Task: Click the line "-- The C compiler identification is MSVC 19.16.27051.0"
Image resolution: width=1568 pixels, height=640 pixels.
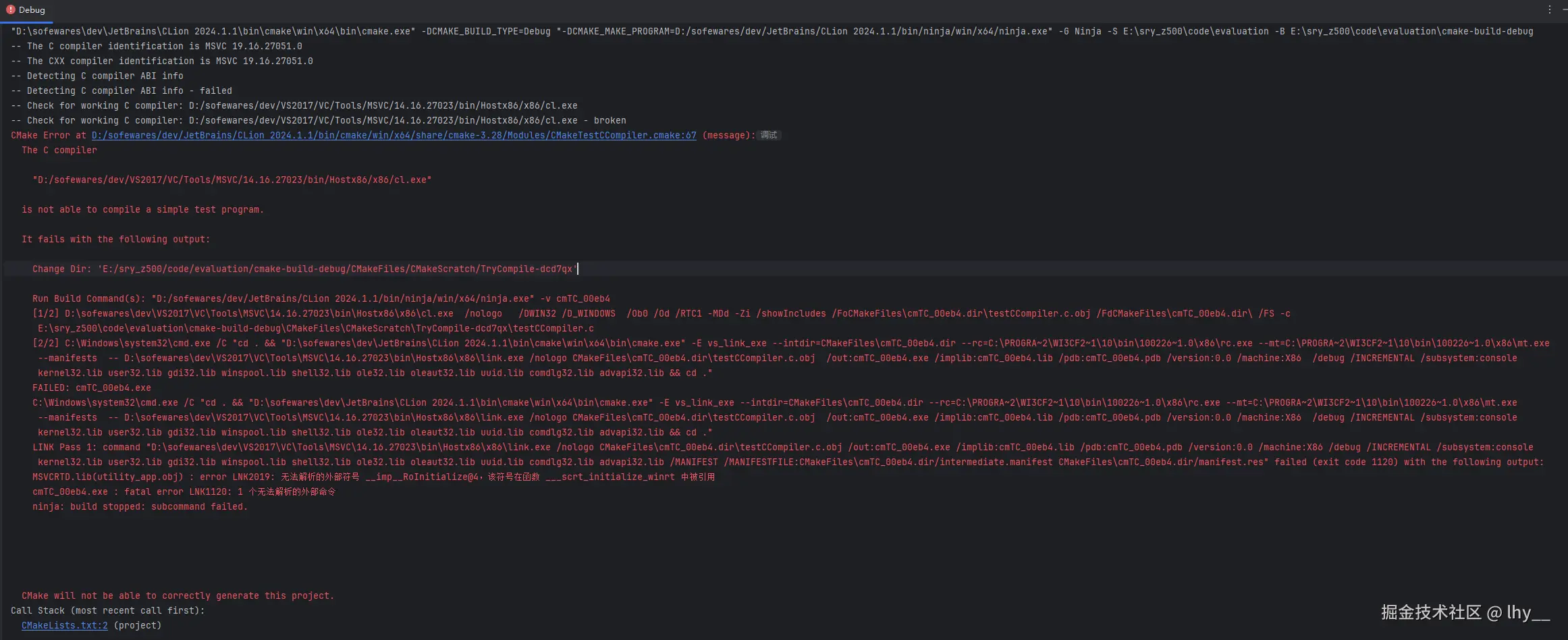Action: click(x=157, y=46)
